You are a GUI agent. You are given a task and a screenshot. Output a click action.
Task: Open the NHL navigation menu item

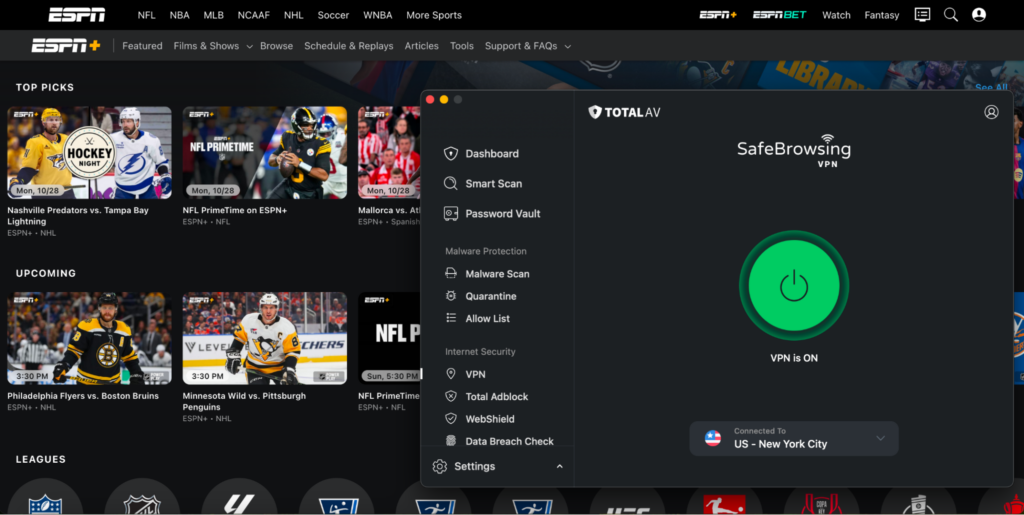point(294,15)
